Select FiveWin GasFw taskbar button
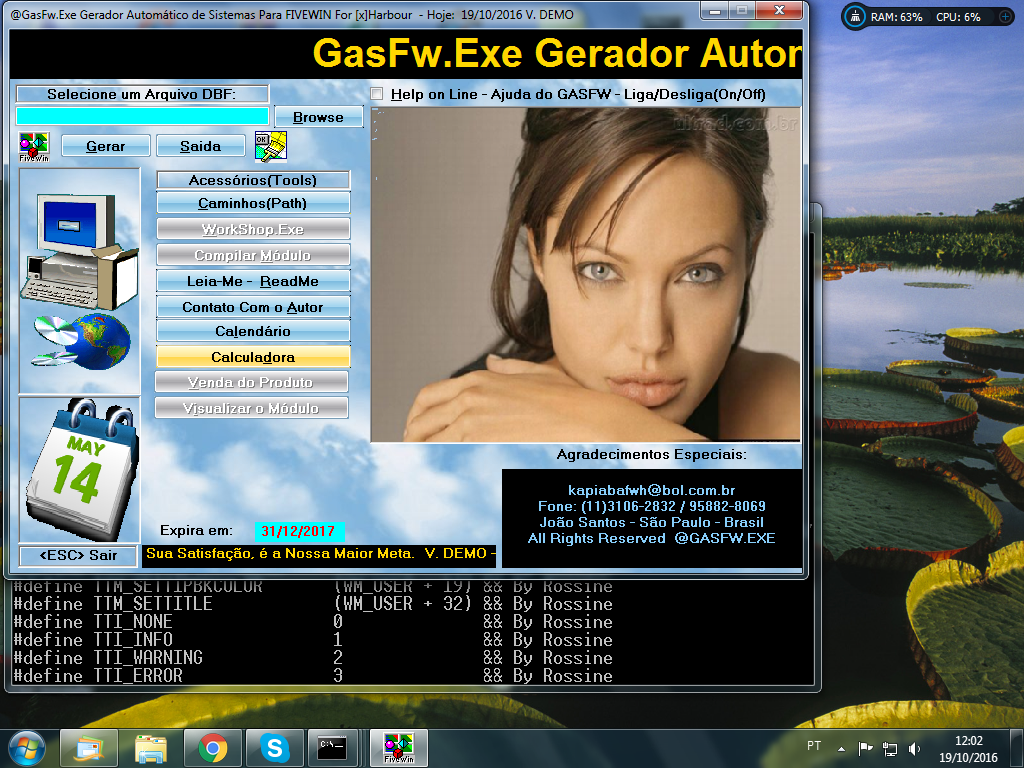 [399, 748]
